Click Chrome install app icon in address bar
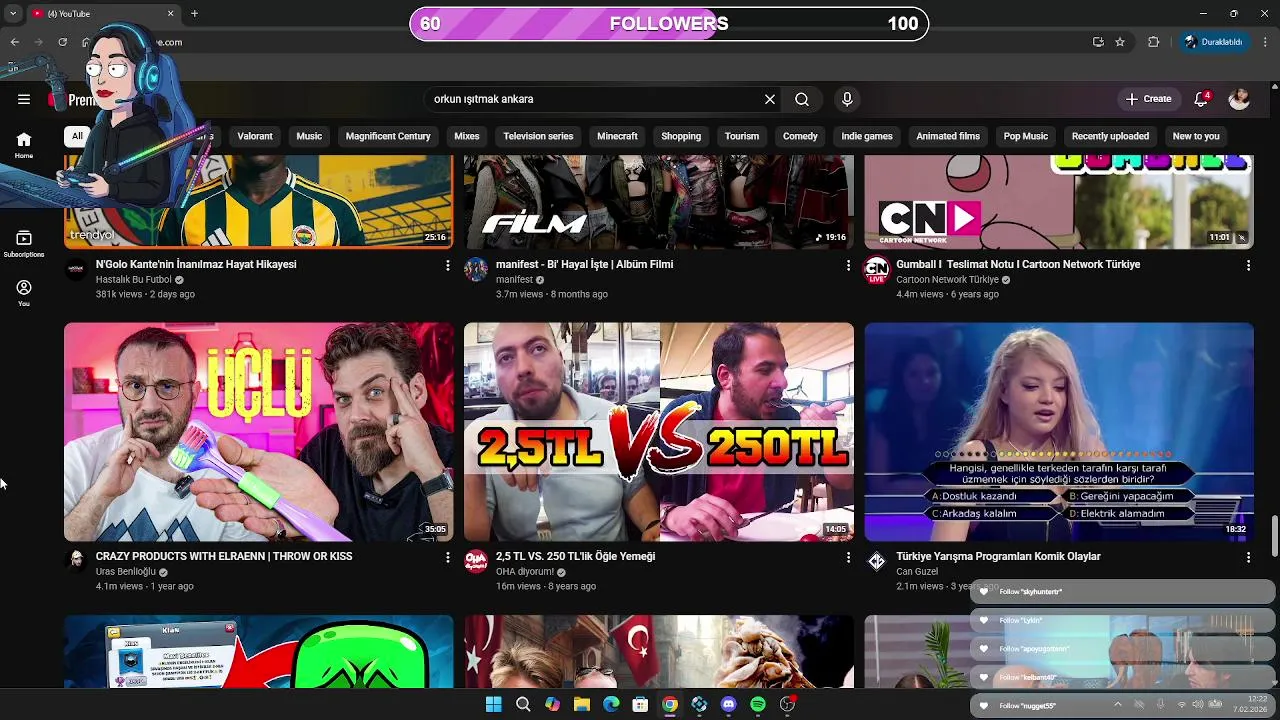The width and height of the screenshot is (1280, 720). click(1098, 42)
